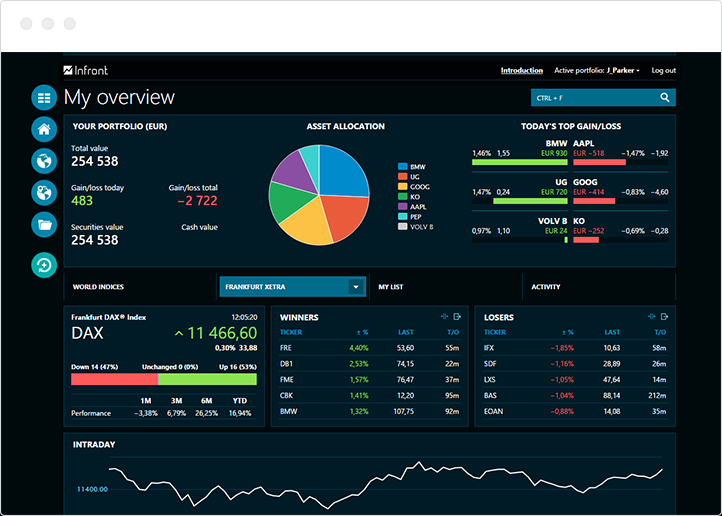This screenshot has height=516, width=722.
Task: Open the folder icon in sidebar
Action: point(44,225)
